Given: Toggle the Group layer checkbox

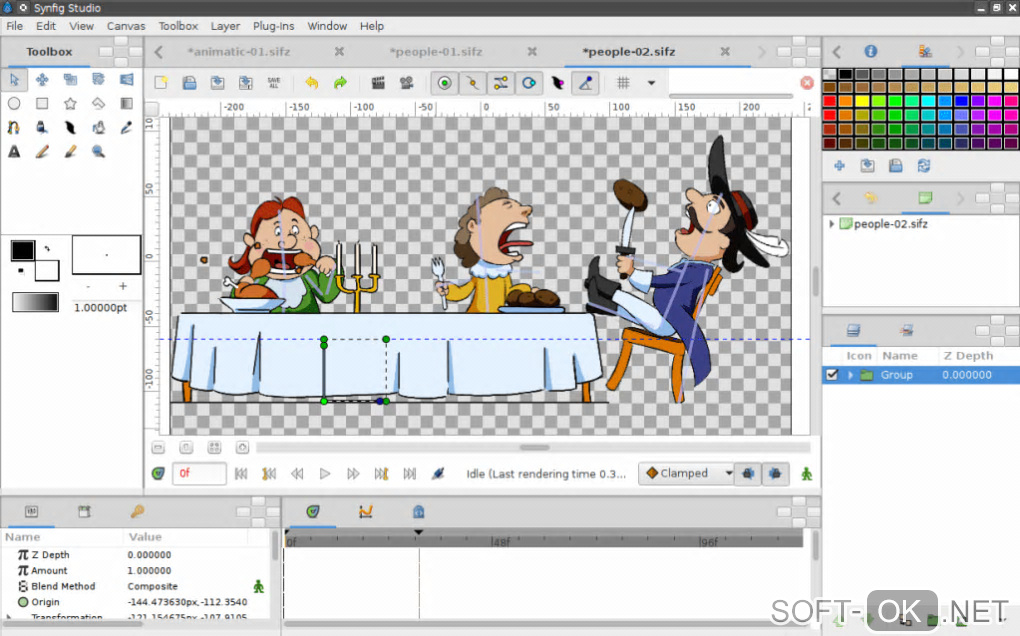Looking at the screenshot, I should pyautogui.click(x=831, y=375).
